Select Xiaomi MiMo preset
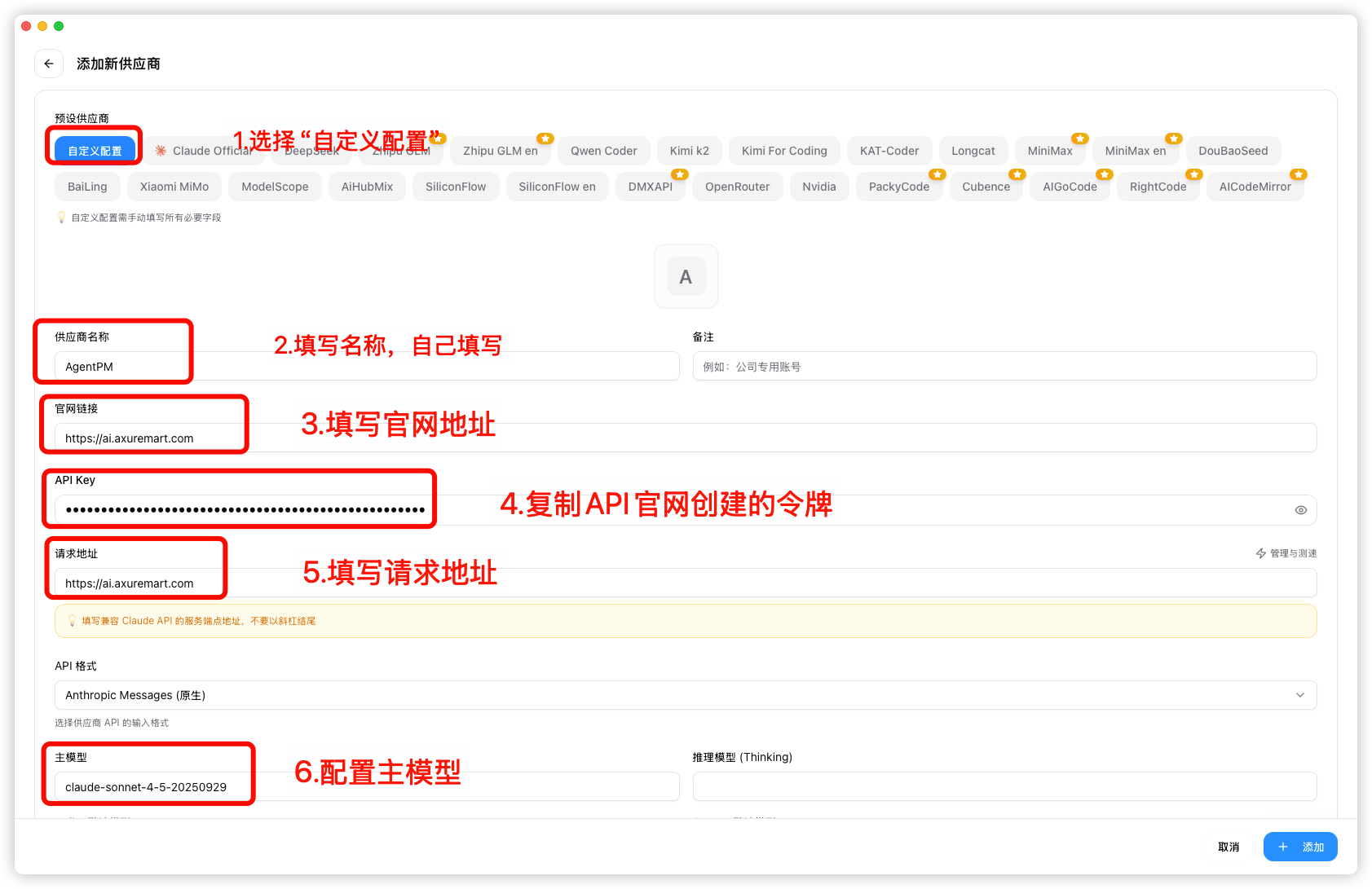This screenshot has height=889, width=1372. coord(174,187)
